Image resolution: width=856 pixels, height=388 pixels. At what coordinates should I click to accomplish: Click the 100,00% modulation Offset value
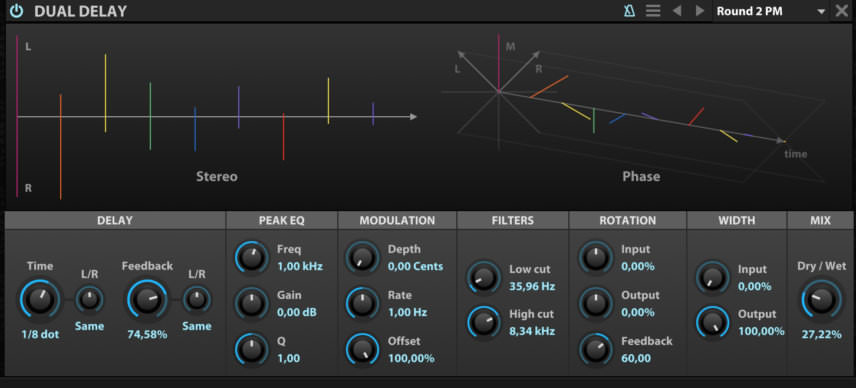coord(411,359)
